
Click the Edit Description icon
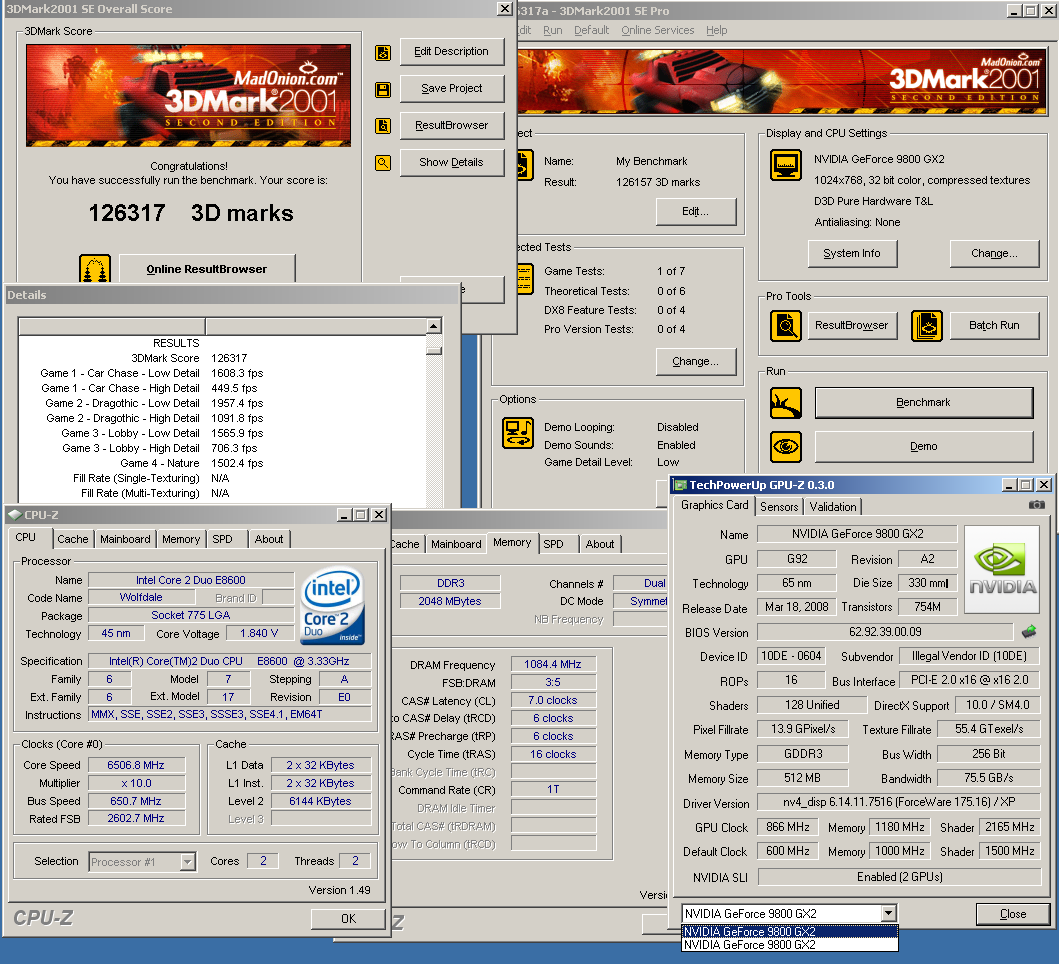[383, 53]
